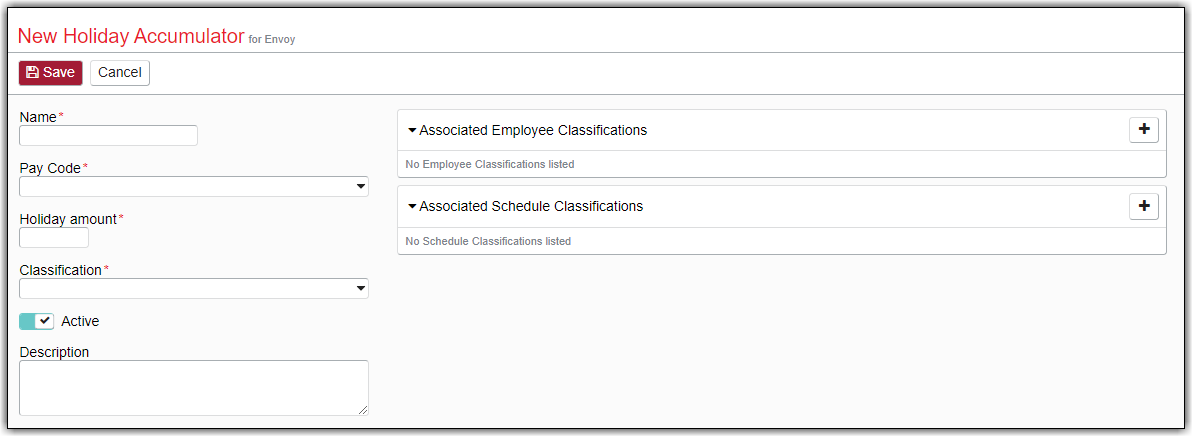Viewport: 1193px width, 437px height.
Task: Click the Active toggle checkmark
Action: (x=45, y=321)
